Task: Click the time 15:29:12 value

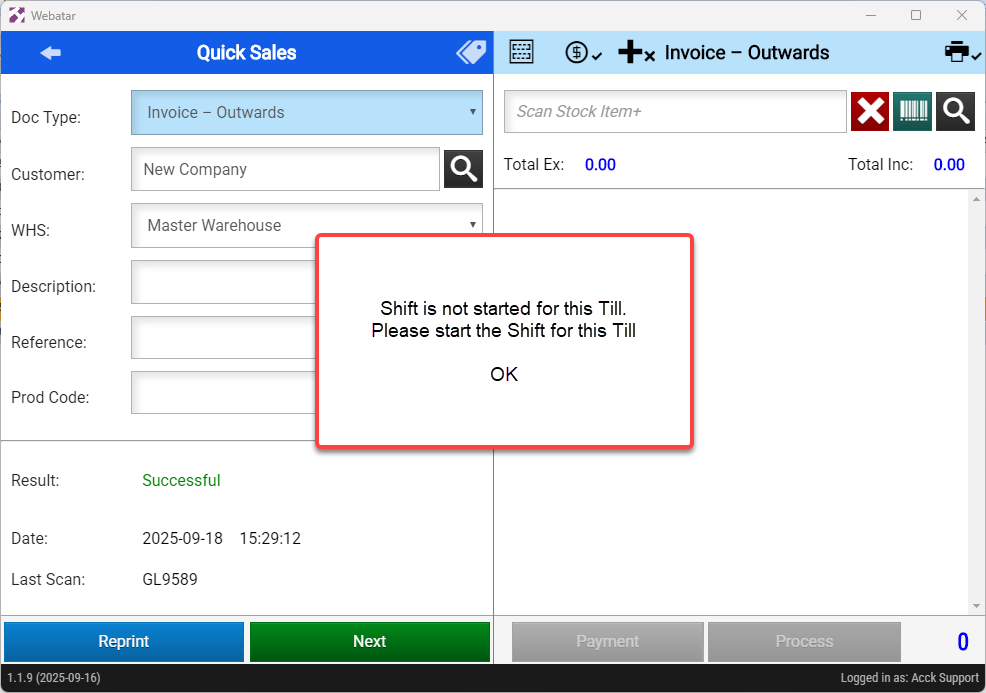Action: click(270, 538)
